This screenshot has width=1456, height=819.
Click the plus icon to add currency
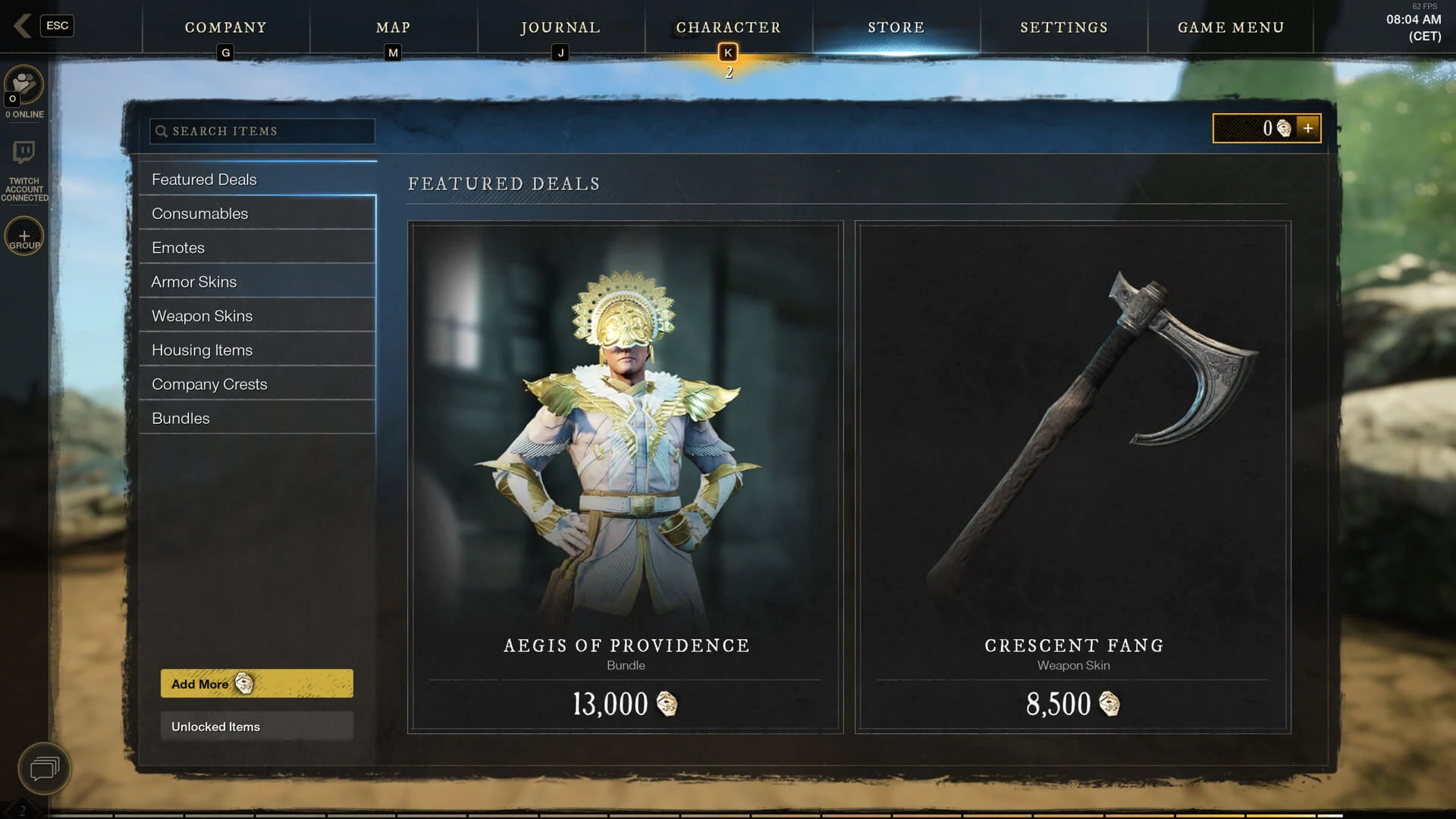[x=1308, y=128]
